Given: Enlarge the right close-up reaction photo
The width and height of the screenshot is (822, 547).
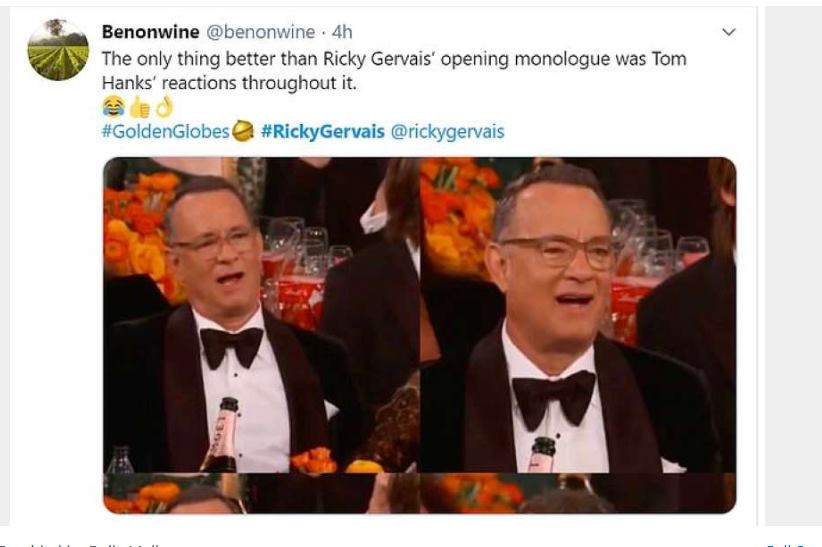Looking at the screenshot, I should 578,315.
